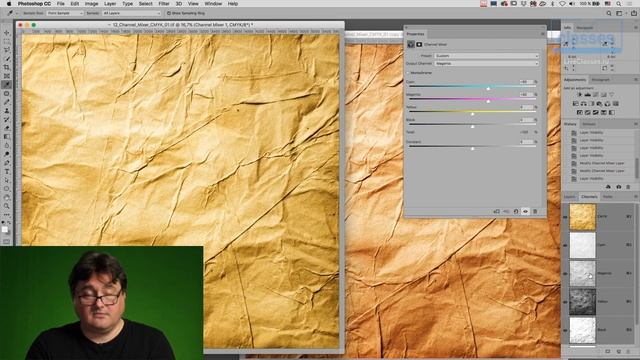Select the Type tool
This screenshot has width=640, height=360.
click(x=7, y=171)
